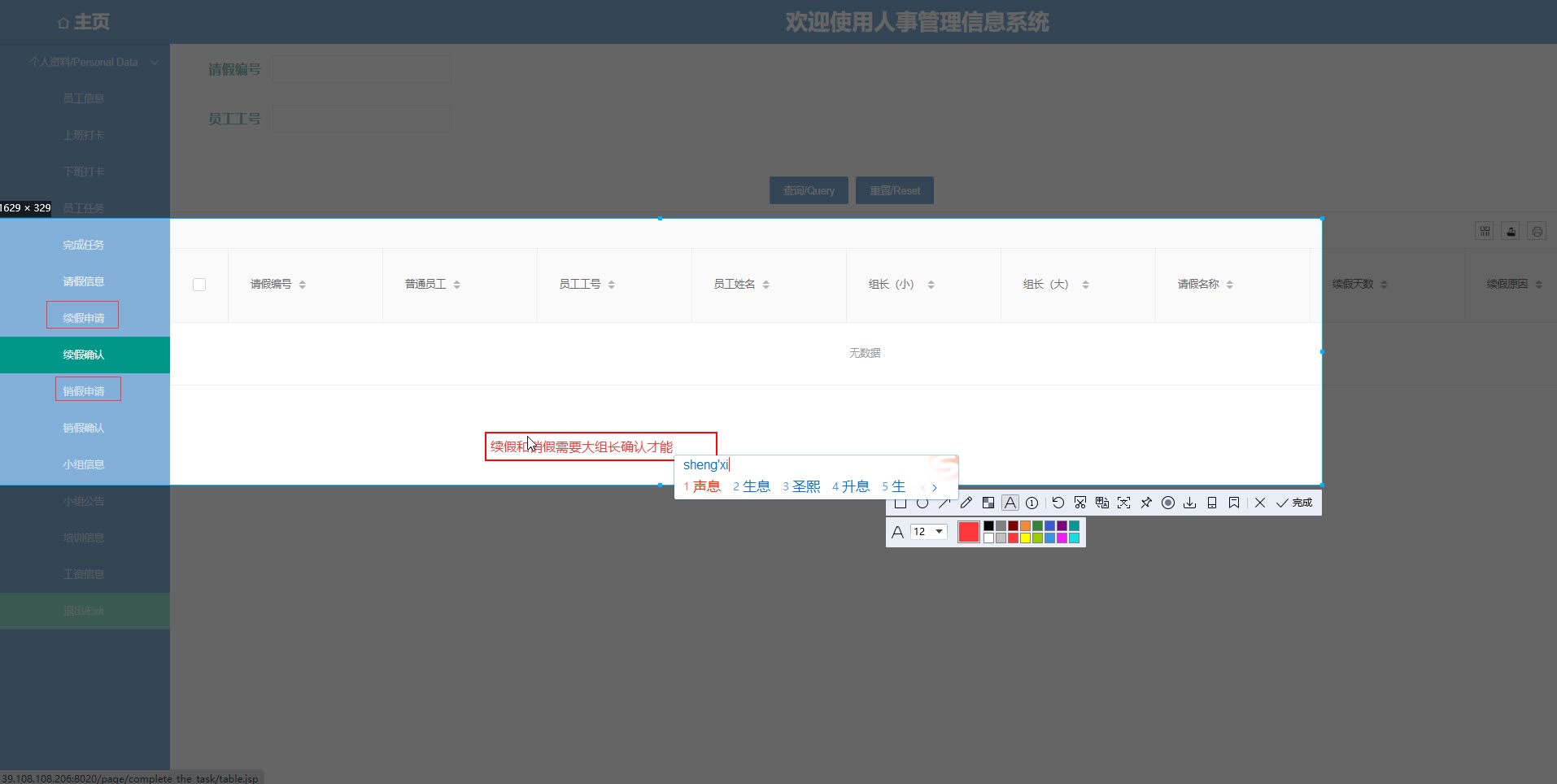Click the scissors icon in screenshot toolbar
Screen dimensions: 1557x784
click(x=1080, y=503)
